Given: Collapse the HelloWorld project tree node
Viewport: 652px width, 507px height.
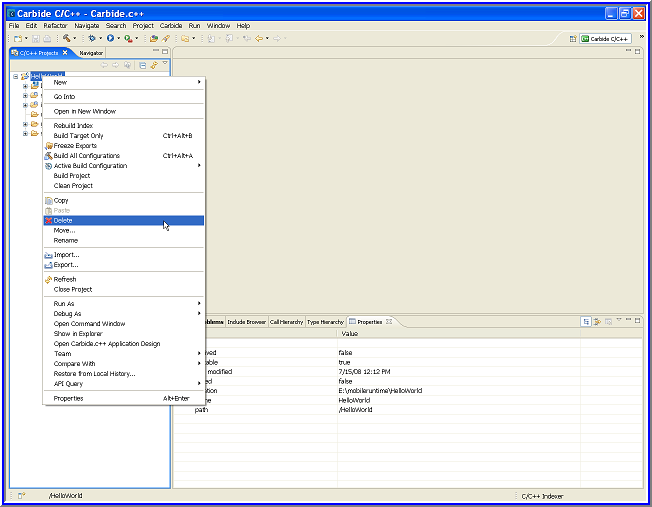Looking at the screenshot, I should coord(15,76).
